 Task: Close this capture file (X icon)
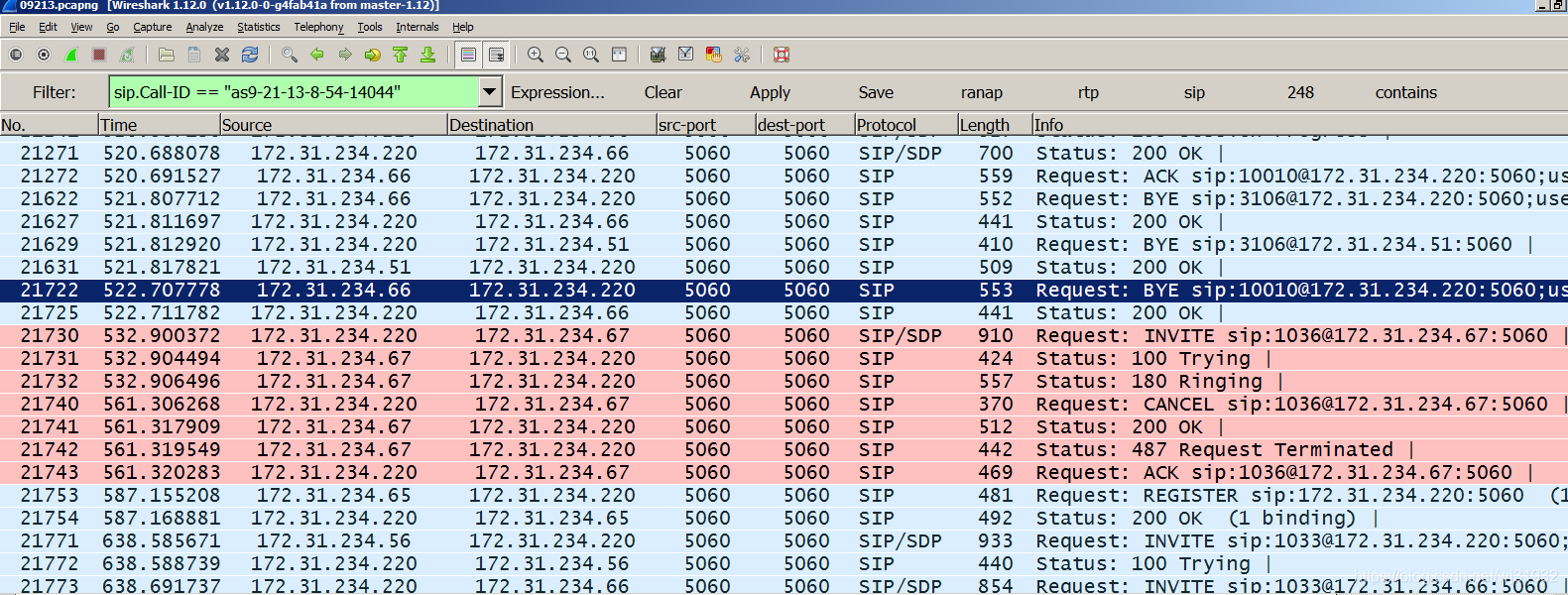coord(222,55)
